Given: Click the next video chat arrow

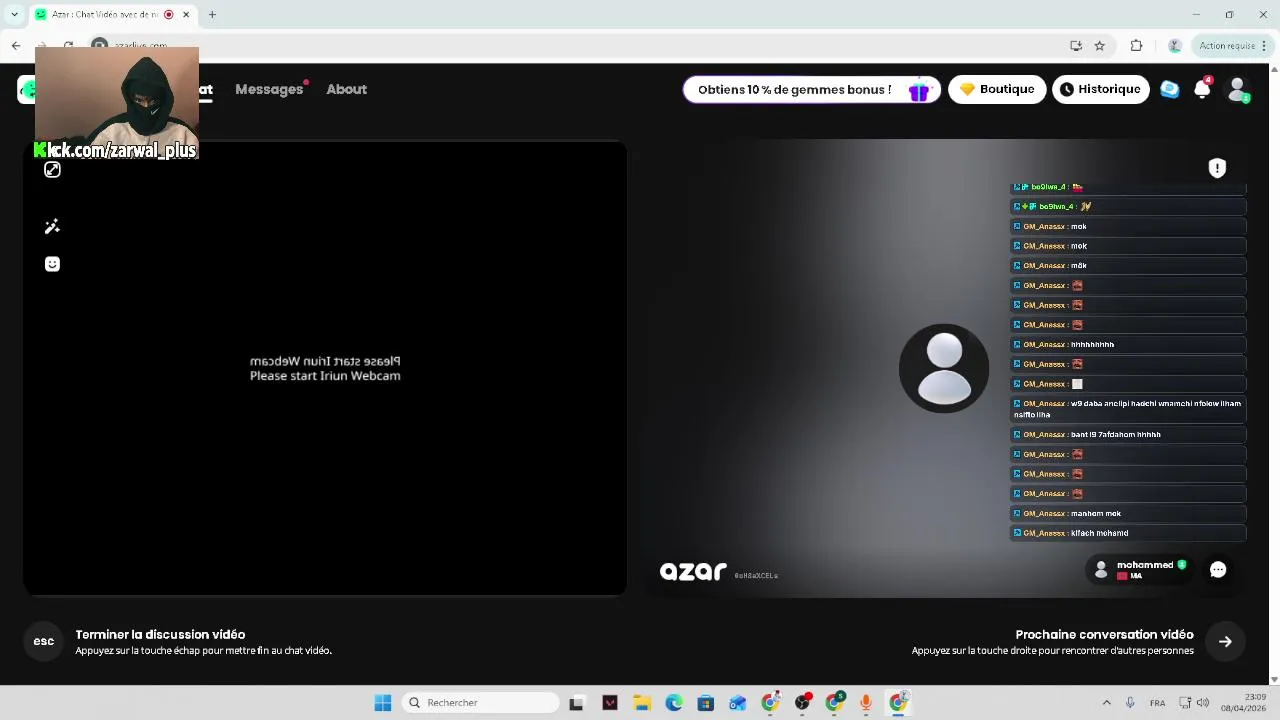Looking at the screenshot, I should pos(1225,642).
